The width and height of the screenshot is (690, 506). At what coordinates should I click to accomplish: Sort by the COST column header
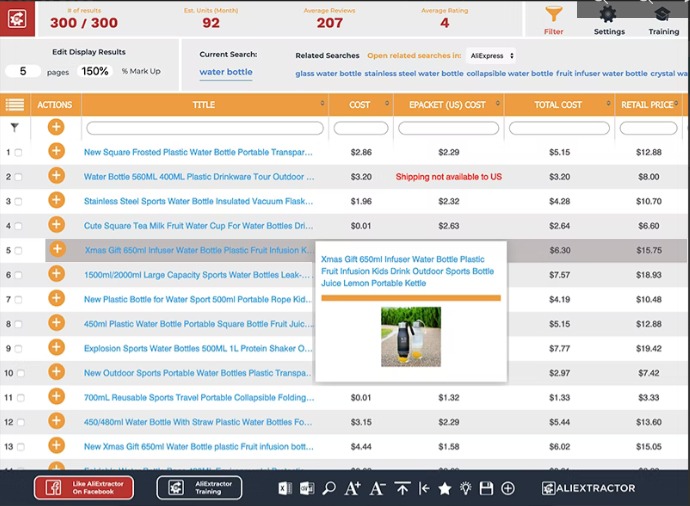[x=360, y=105]
